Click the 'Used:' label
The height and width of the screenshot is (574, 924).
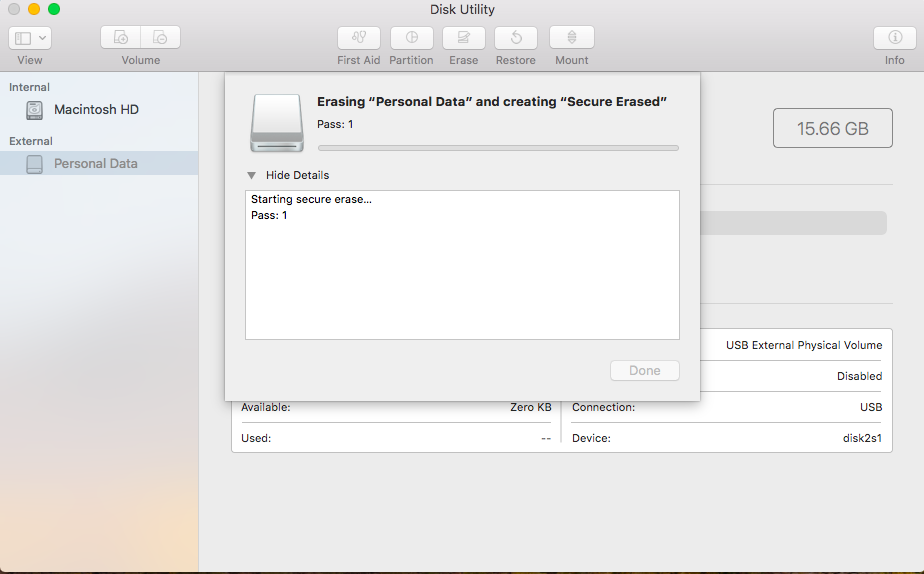click(x=256, y=438)
